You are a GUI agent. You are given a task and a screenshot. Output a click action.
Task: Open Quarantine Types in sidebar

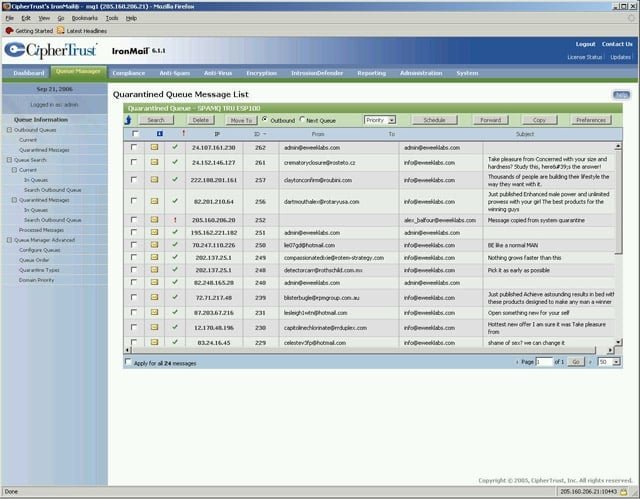[39, 270]
